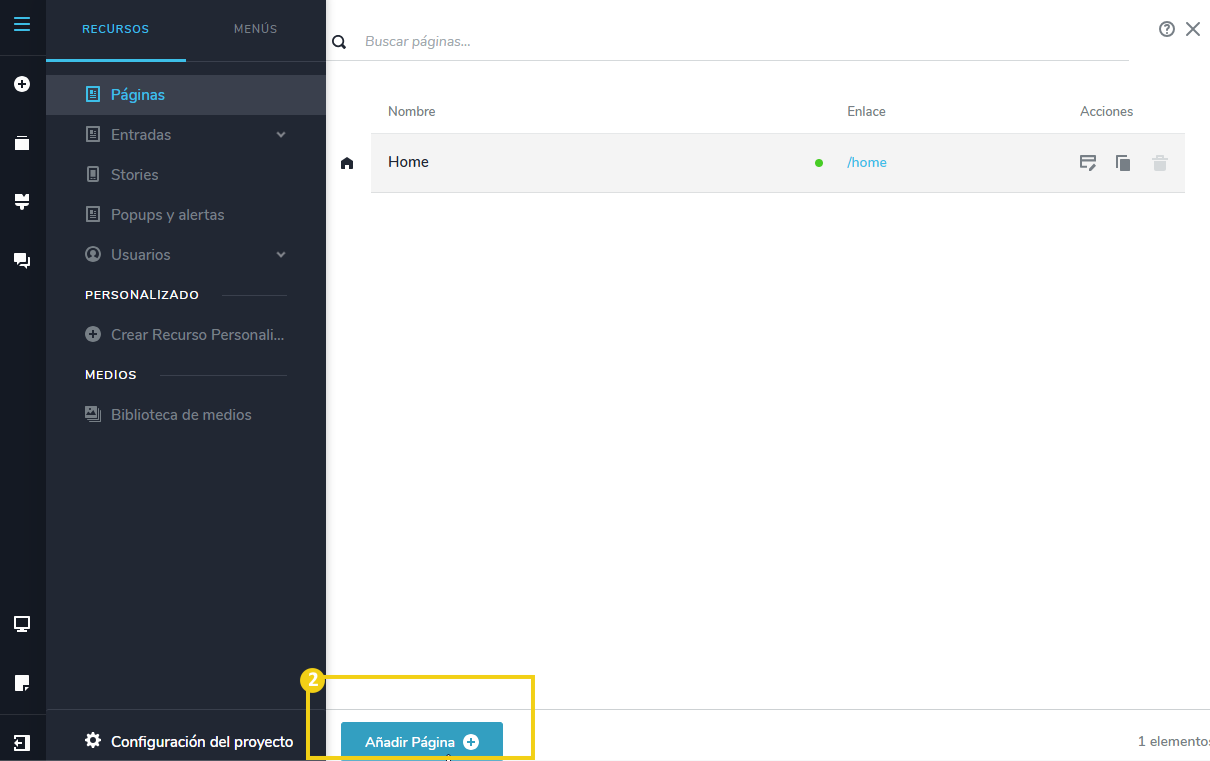Click the Biblioteca de medios image icon
The height and width of the screenshot is (761, 1210).
coord(93,414)
